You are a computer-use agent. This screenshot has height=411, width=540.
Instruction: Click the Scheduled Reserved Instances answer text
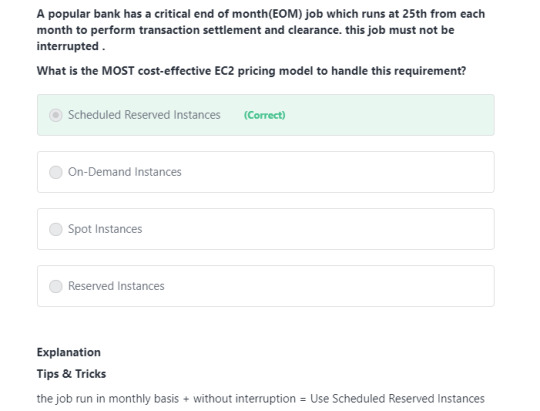144,115
